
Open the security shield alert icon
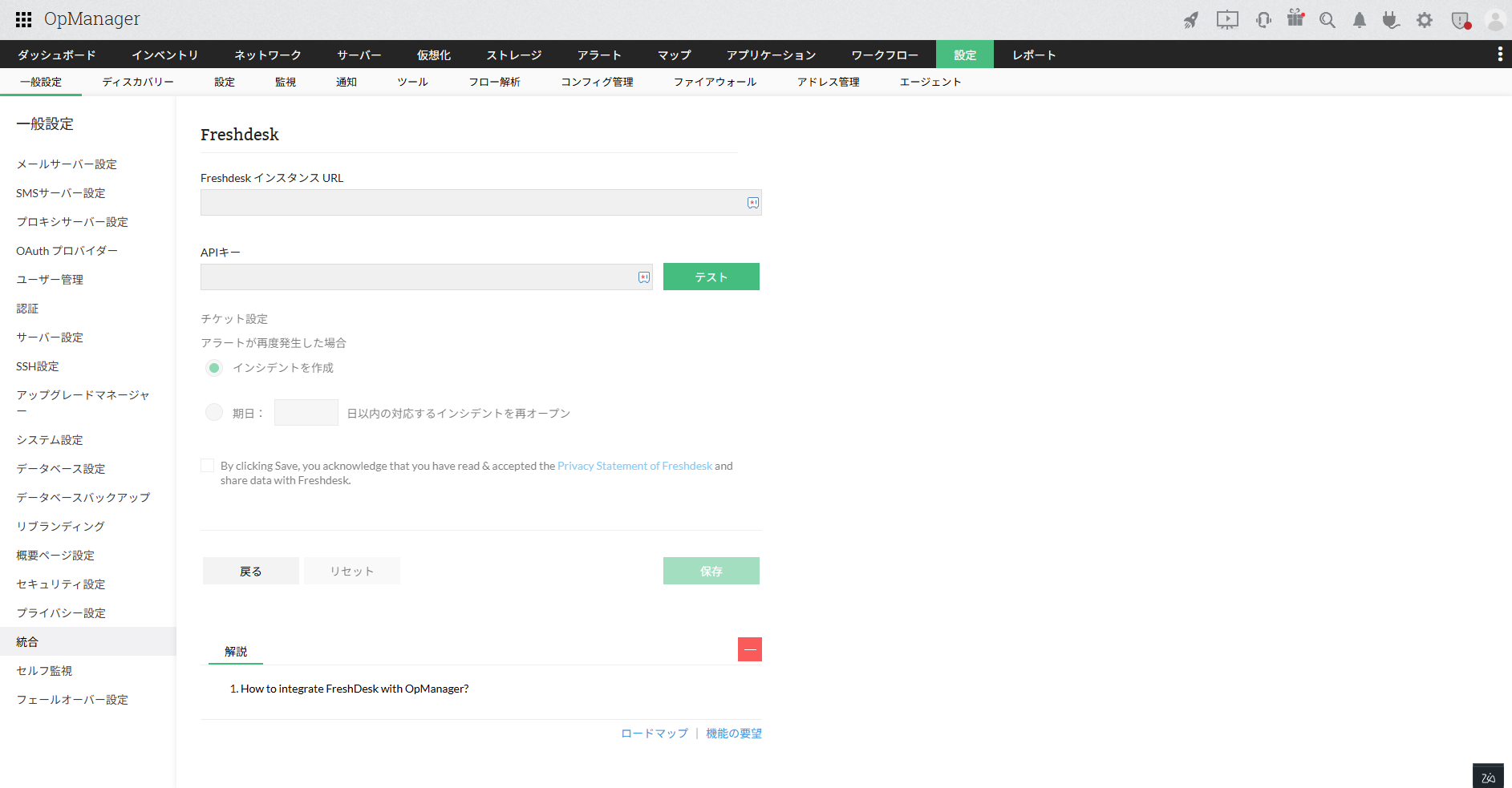(x=1459, y=20)
